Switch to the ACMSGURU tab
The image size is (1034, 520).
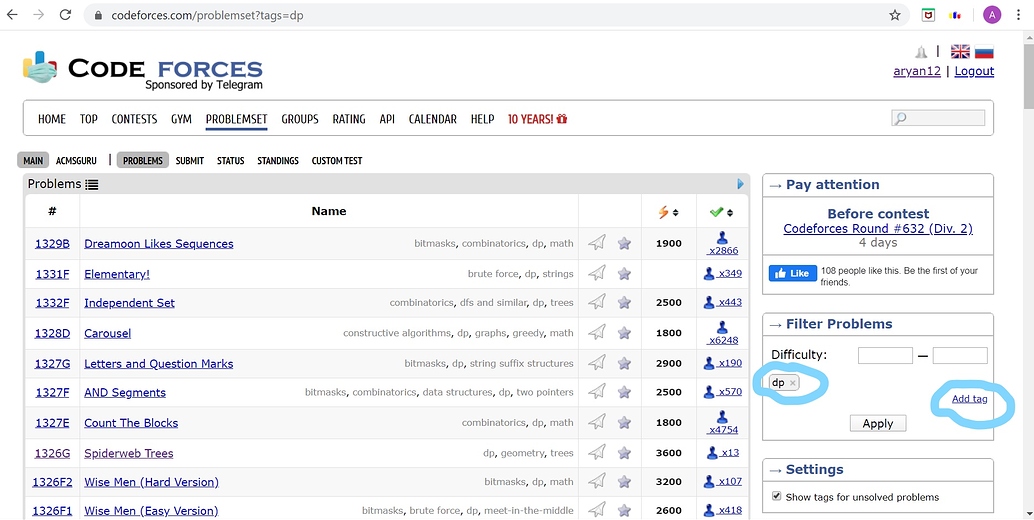76,161
